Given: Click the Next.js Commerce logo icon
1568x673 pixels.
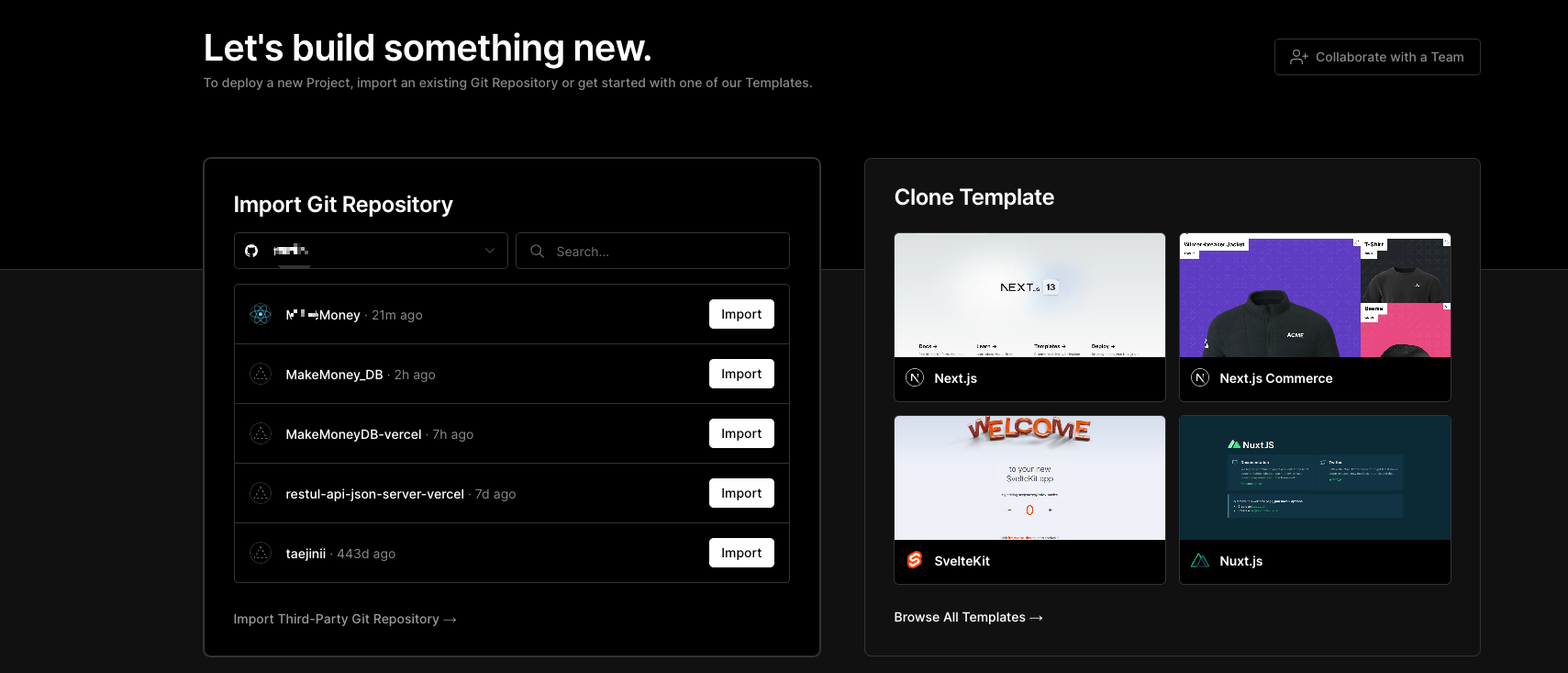Looking at the screenshot, I should [x=1200, y=377].
